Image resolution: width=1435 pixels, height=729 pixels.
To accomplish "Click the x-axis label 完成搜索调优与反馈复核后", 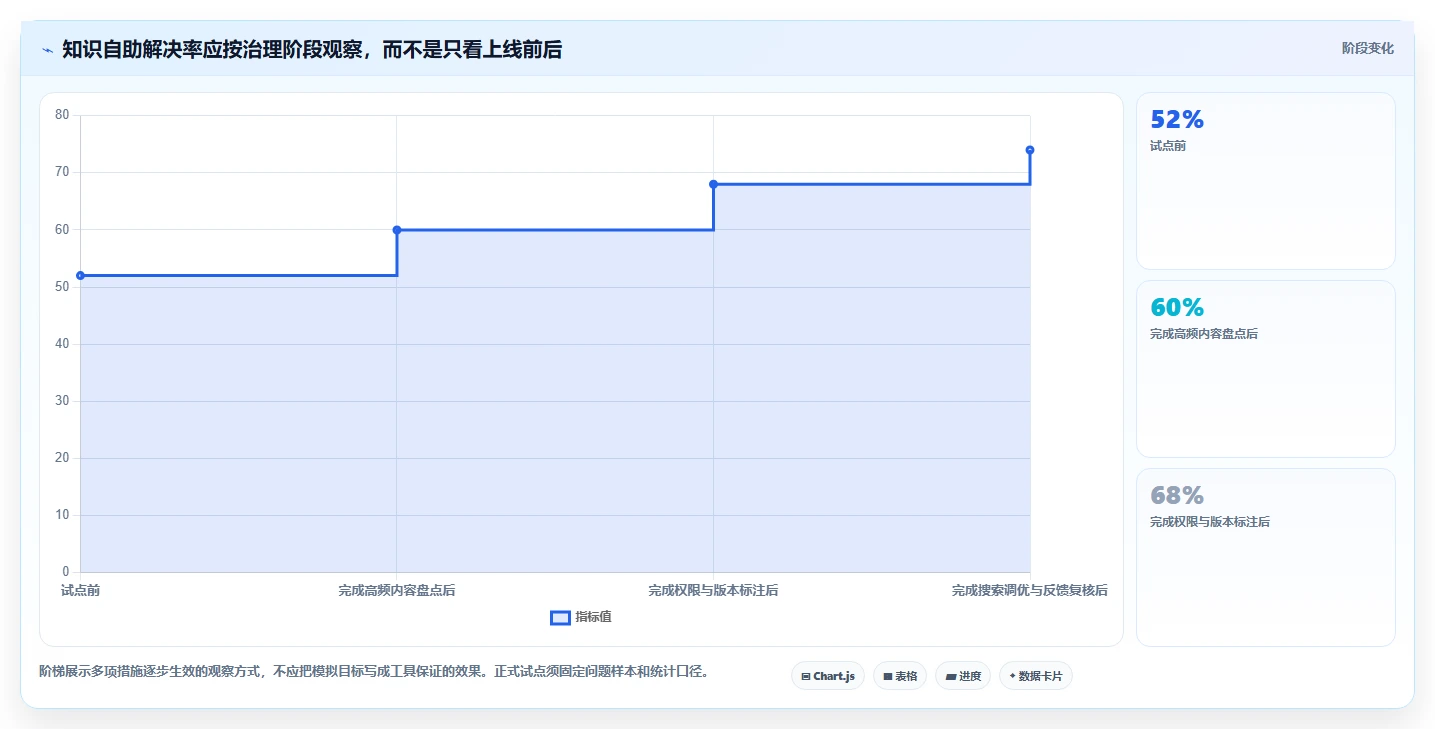I will pyautogui.click(x=1030, y=591).
